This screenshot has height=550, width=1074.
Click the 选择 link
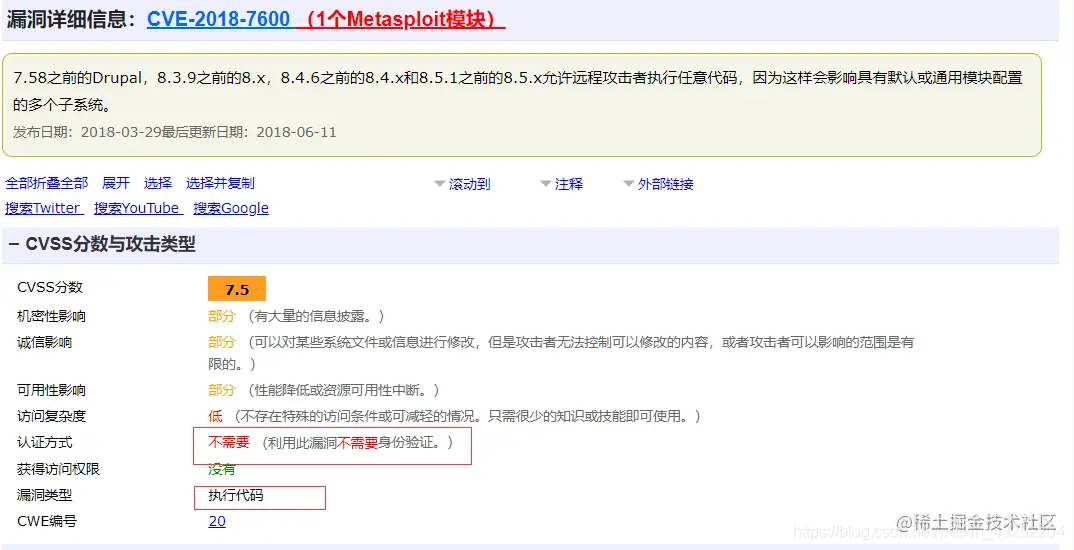(158, 183)
